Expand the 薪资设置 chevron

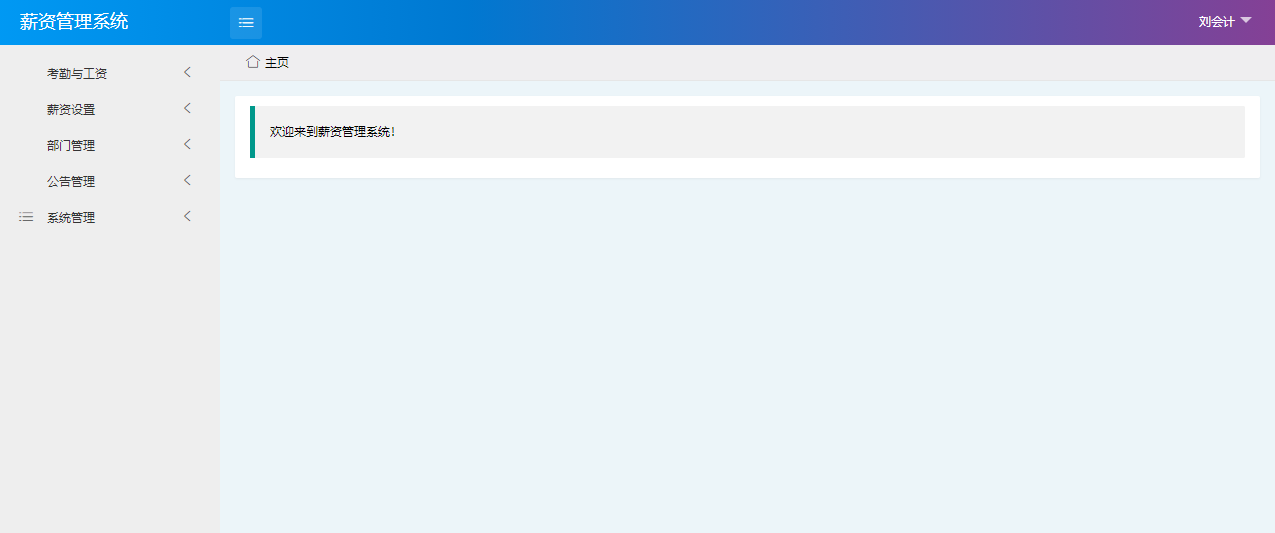[x=187, y=108]
